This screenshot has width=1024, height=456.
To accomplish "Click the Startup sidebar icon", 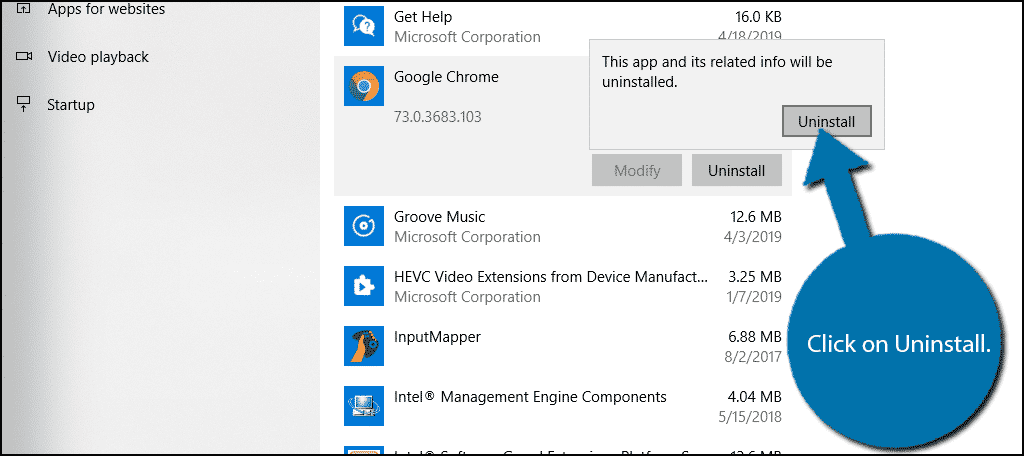I will pos(24,105).
